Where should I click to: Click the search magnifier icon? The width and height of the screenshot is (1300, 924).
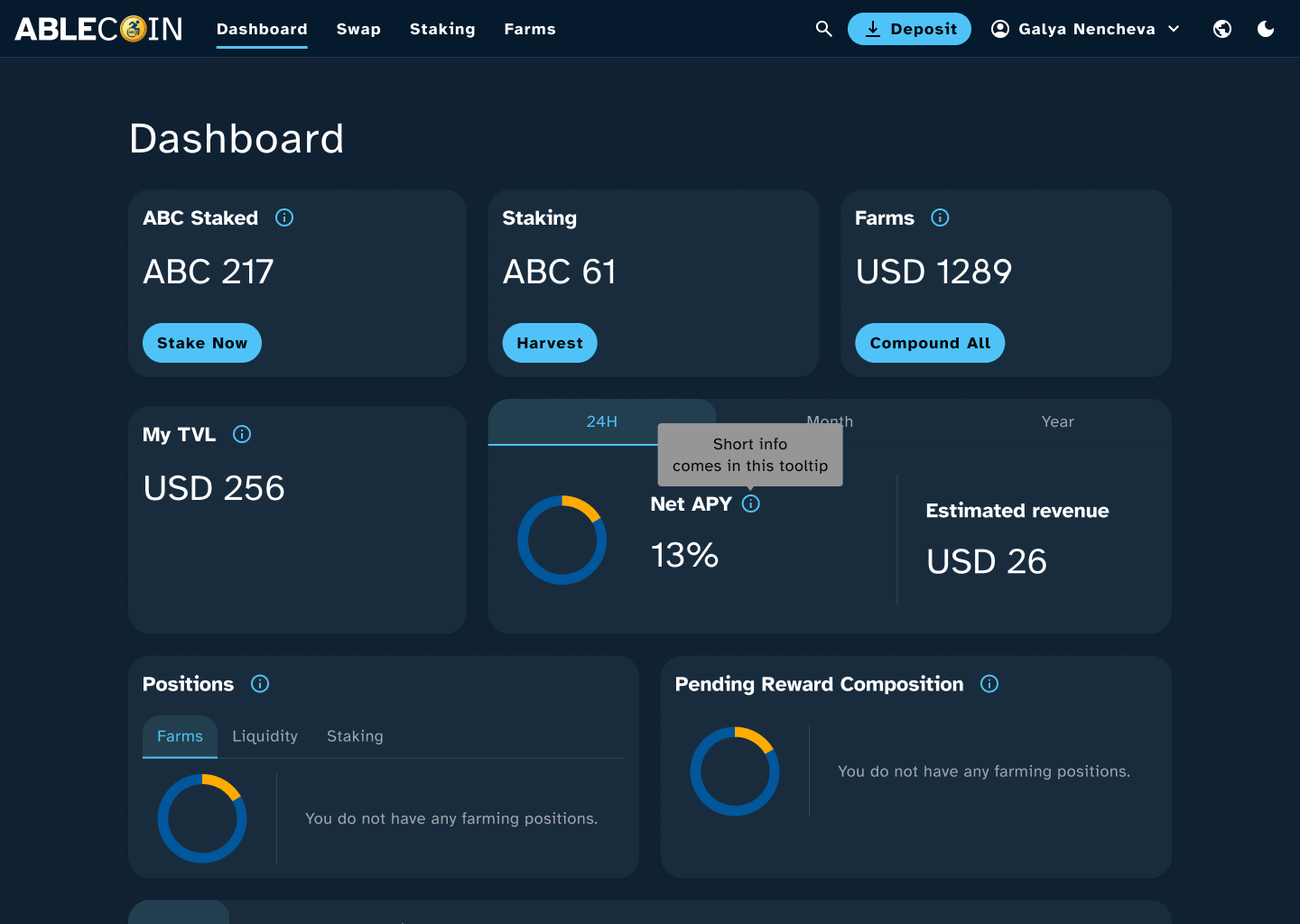[x=823, y=29]
